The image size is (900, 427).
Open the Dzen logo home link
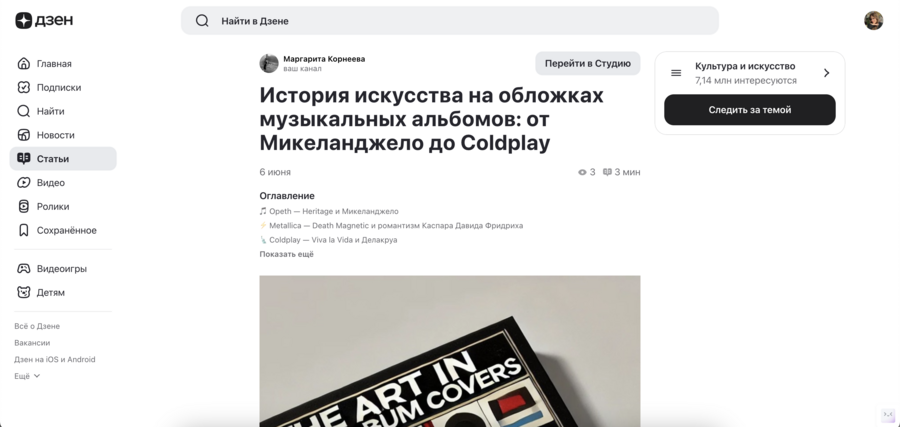[44, 21]
